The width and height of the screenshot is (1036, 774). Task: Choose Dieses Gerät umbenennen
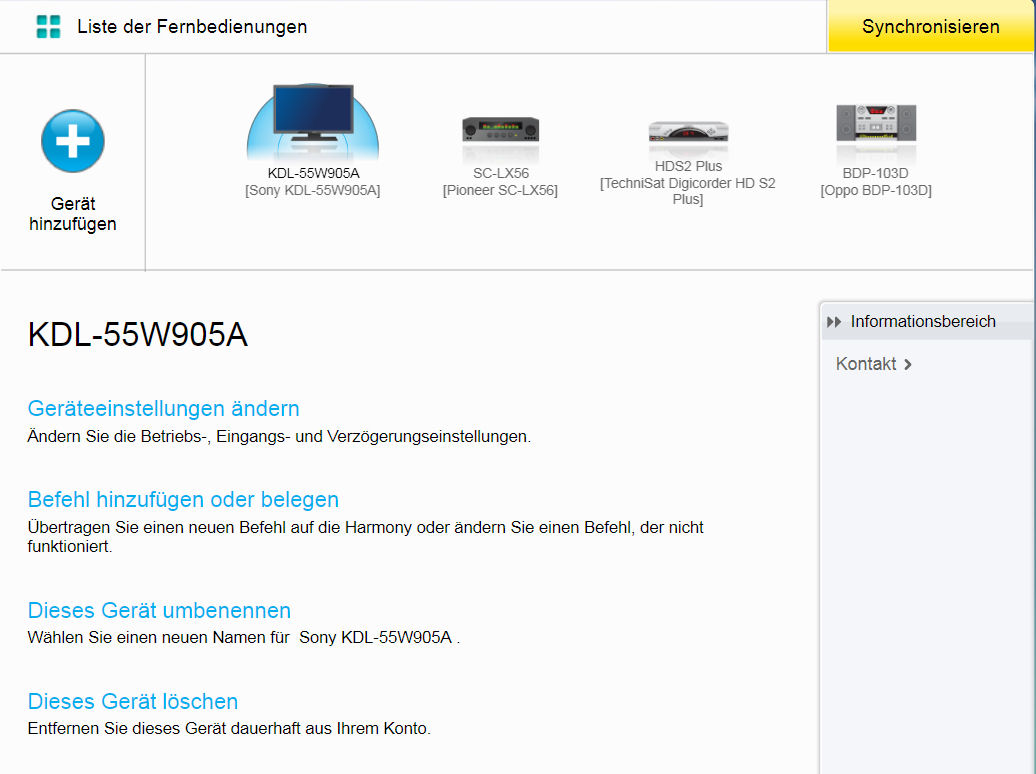click(159, 610)
